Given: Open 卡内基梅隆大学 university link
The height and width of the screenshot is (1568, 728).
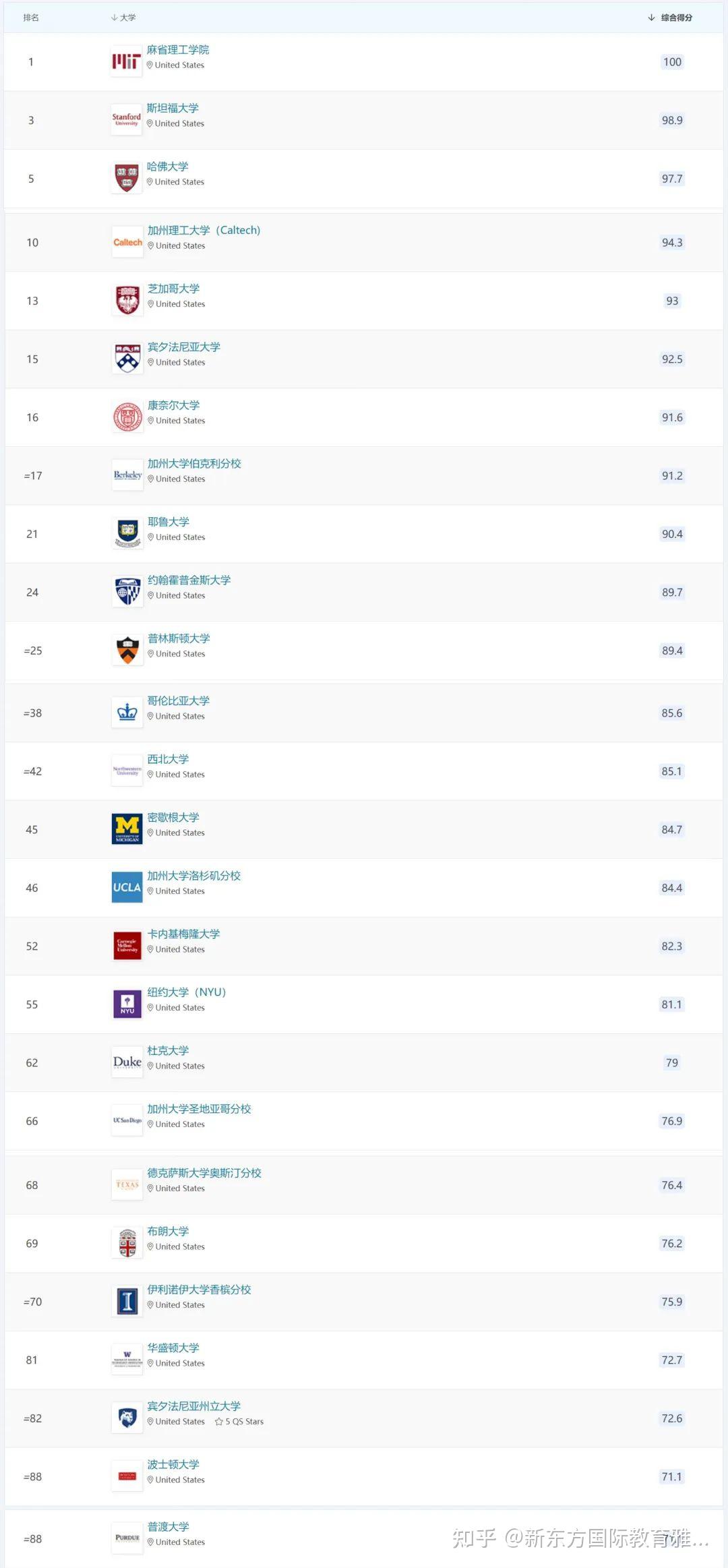Looking at the screenshot, I should (x=183, y=934).
